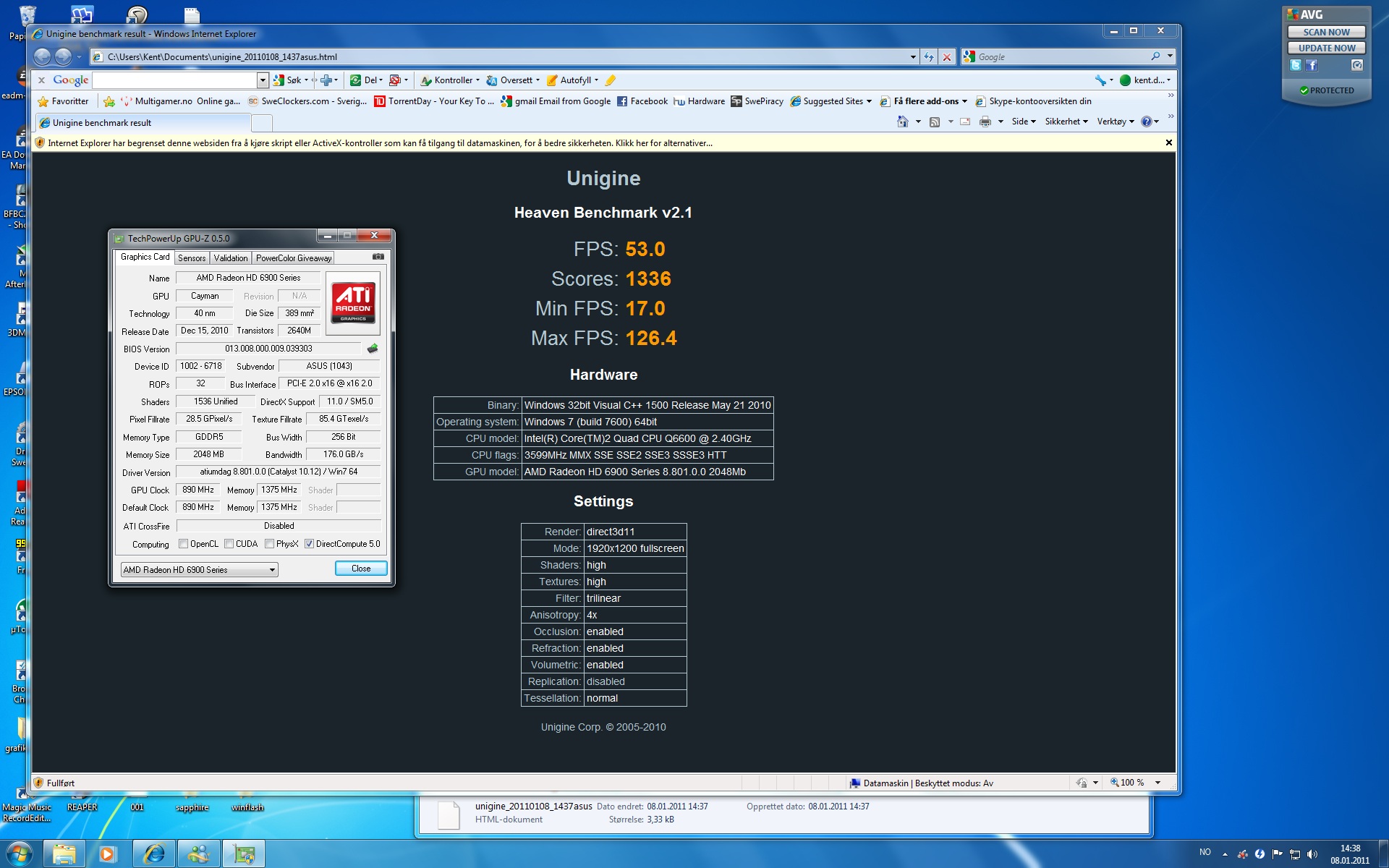Click the Google Toolbar search input field
The height and width of the screenshot is (868, 1389).
pyautogui.click(x=174, y=80)
